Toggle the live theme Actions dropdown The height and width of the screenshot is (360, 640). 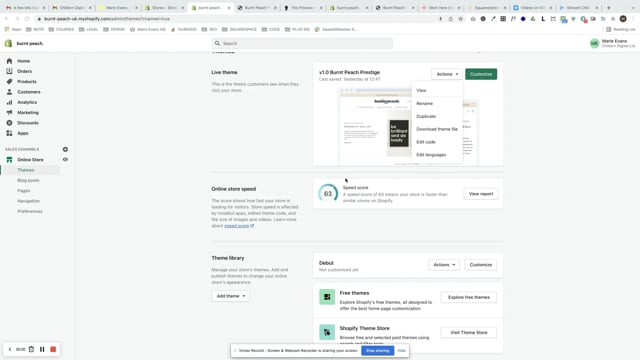coord(447,74)
